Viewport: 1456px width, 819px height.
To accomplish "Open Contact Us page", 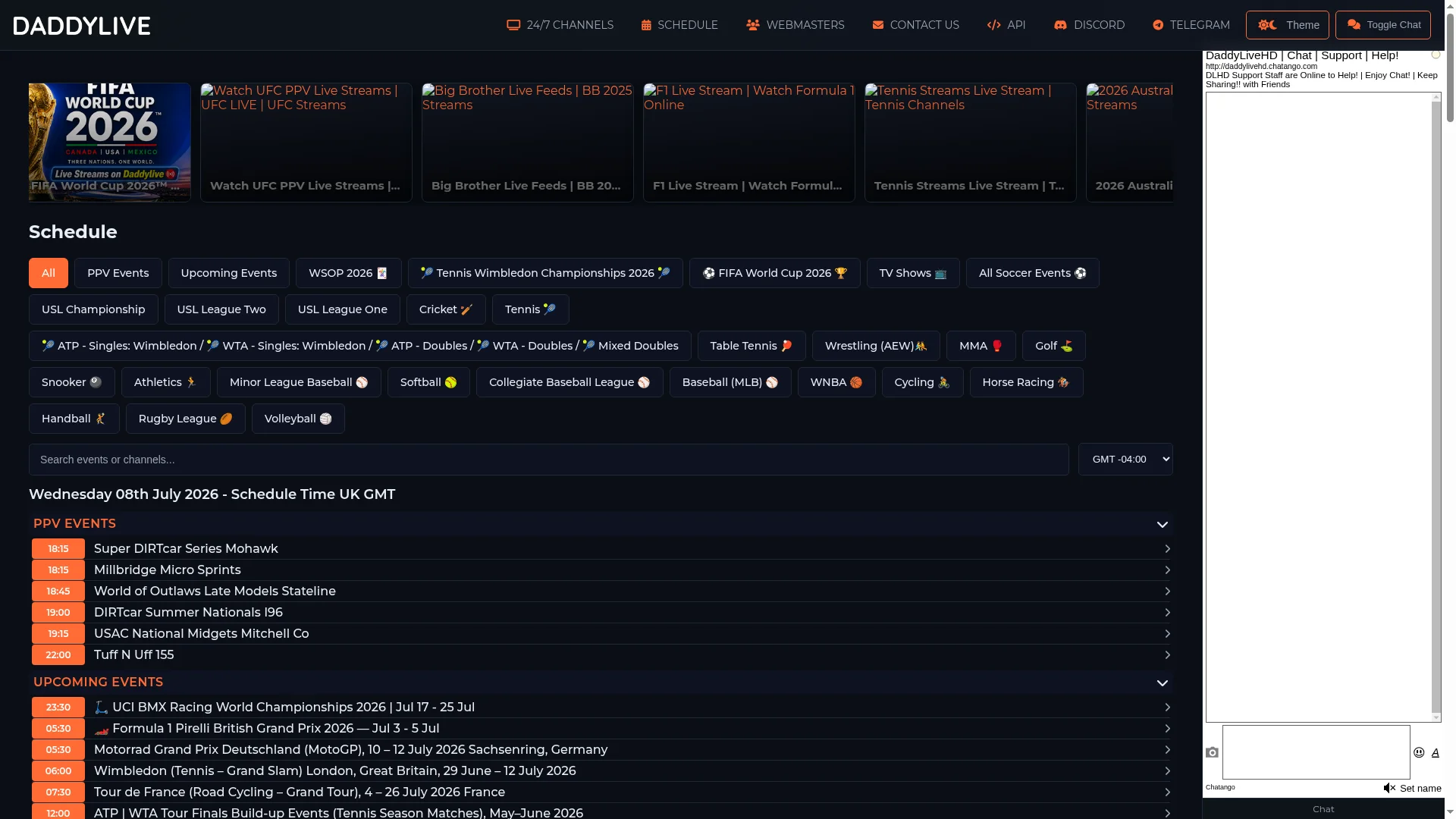I will pyautogui.click(x=916, y=25).
